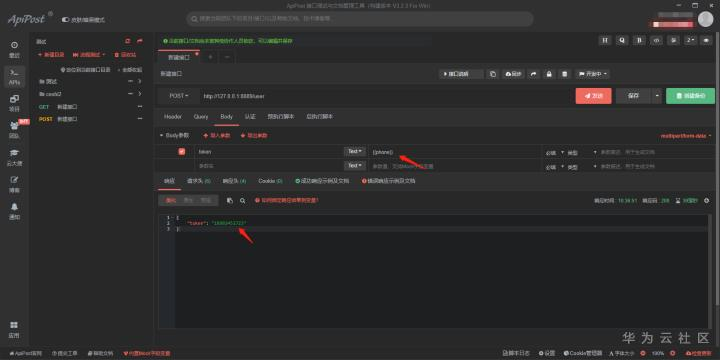Click the gray Save button
The height and width of the screenshot is (360, 720).
pyautogui.click(x=633, y=96)
